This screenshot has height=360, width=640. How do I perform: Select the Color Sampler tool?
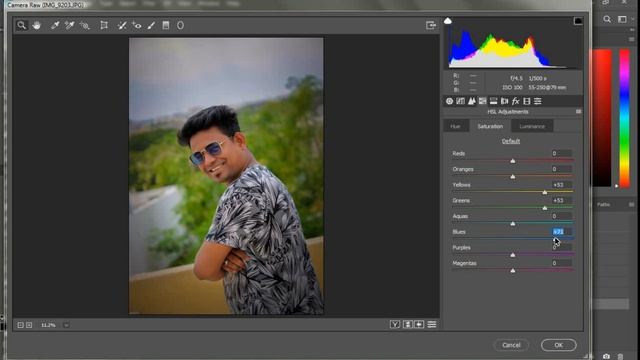click(69, 25)
